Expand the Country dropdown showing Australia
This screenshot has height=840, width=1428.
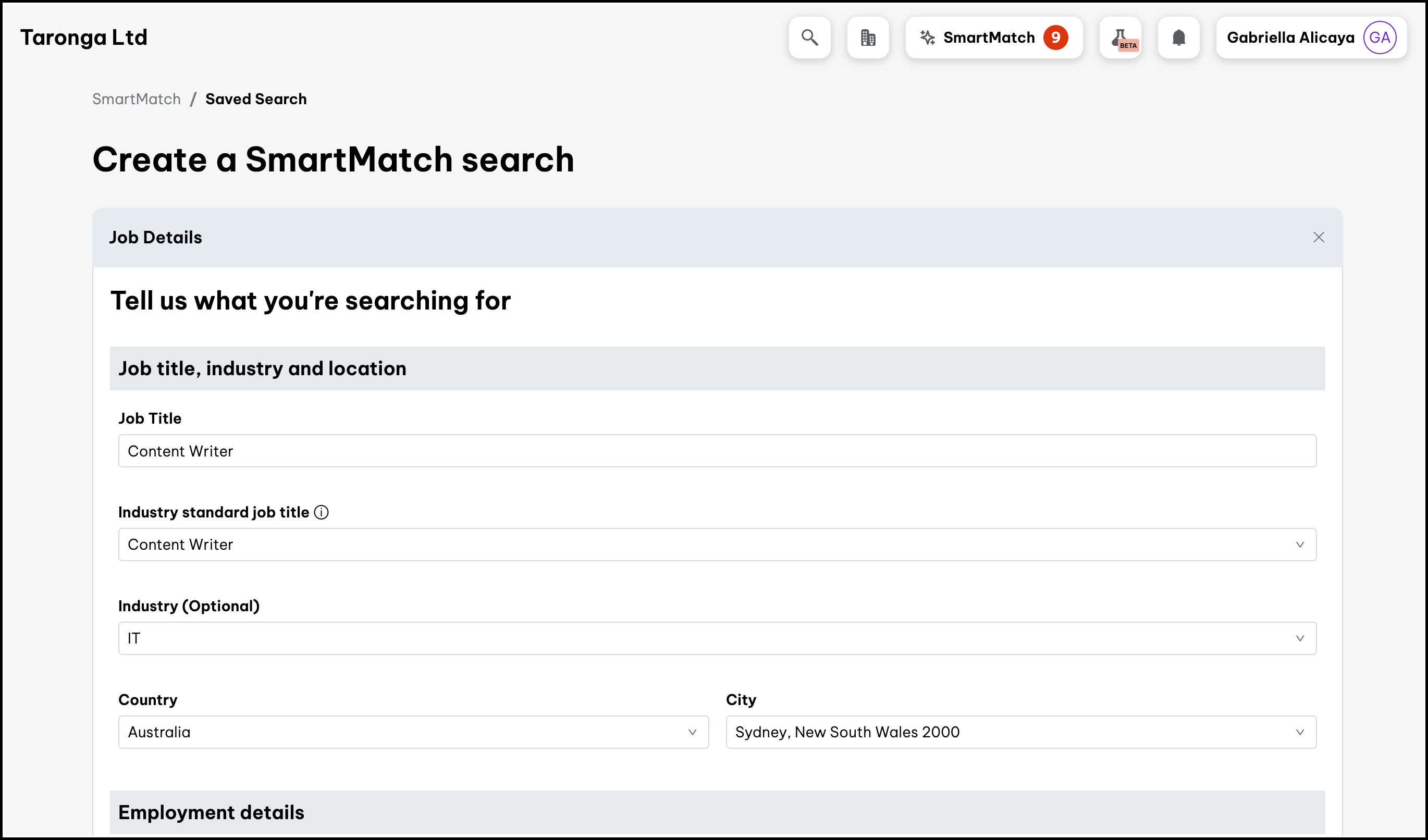413,732
